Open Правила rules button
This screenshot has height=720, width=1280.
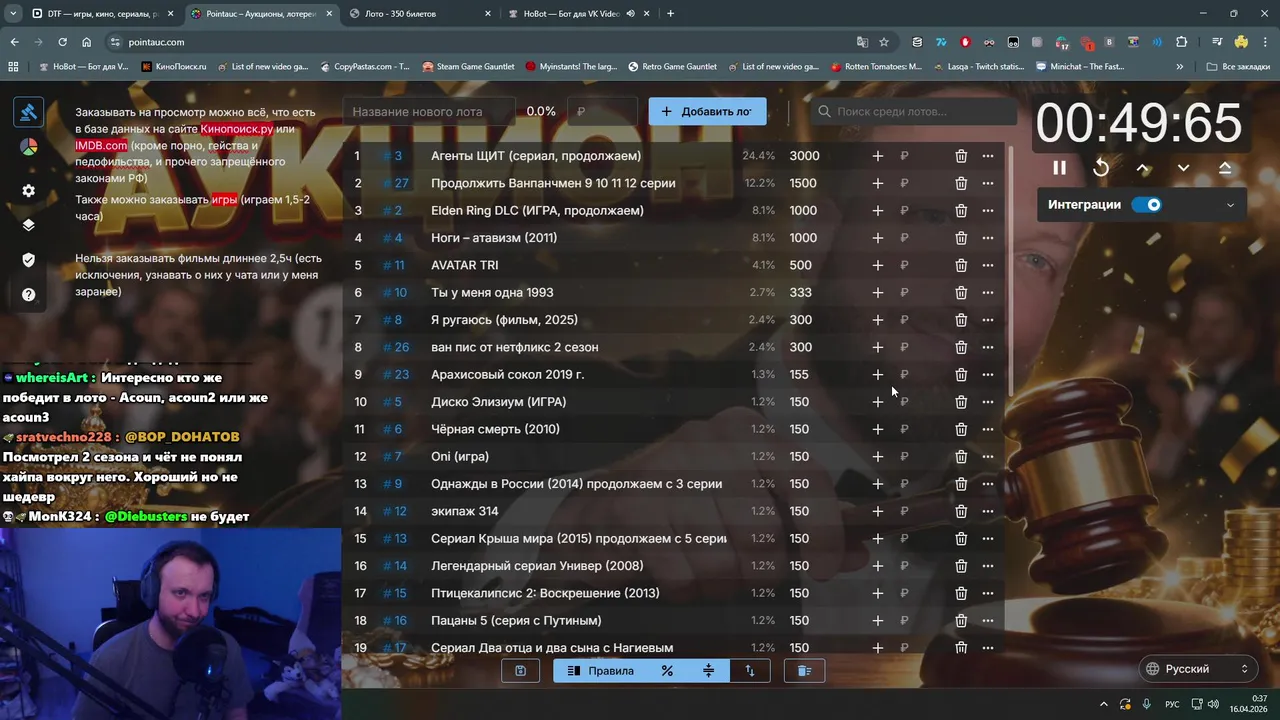click(x=600, y=671)
